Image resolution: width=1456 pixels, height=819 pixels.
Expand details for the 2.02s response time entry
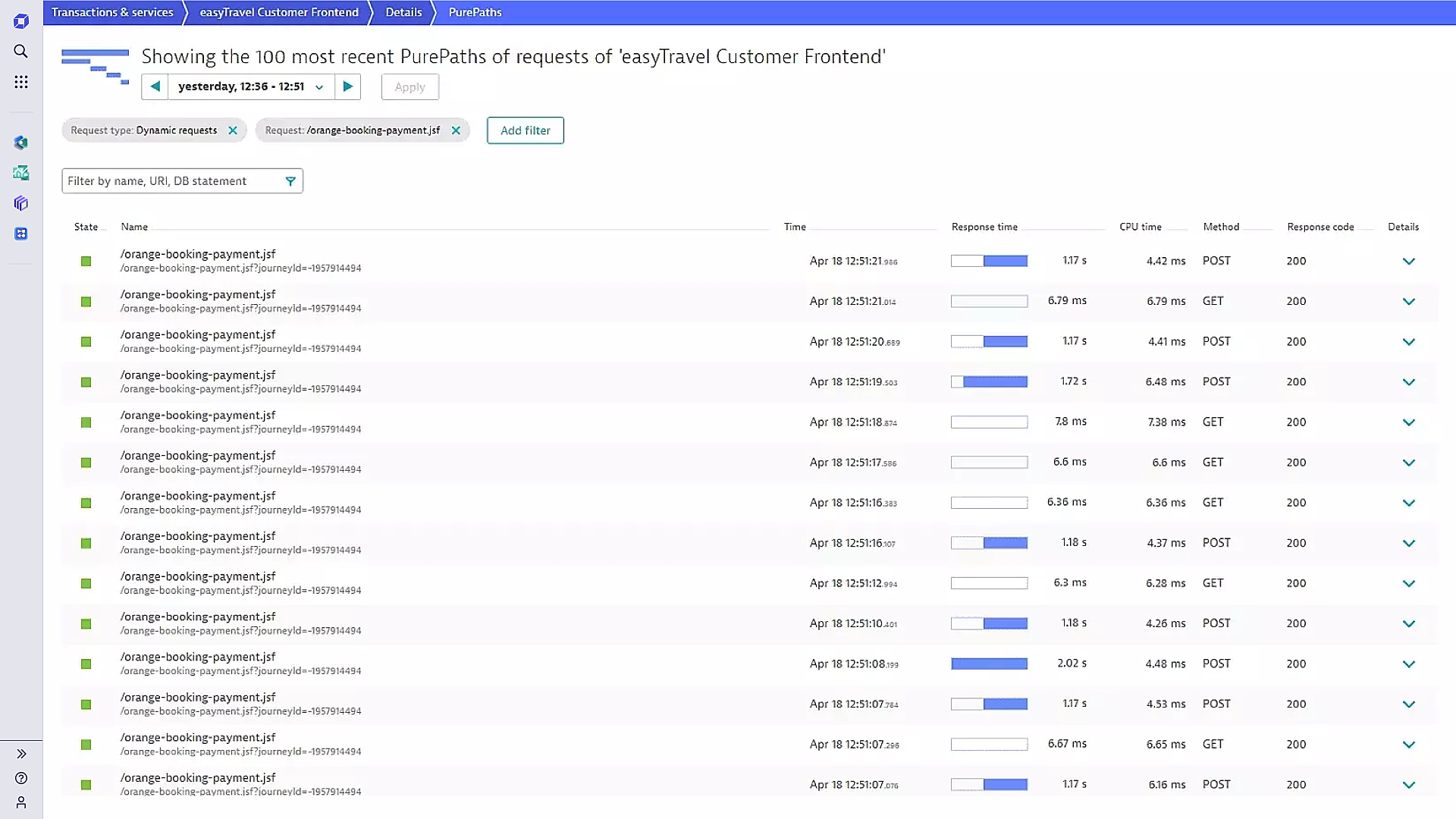pos(1409,663)
